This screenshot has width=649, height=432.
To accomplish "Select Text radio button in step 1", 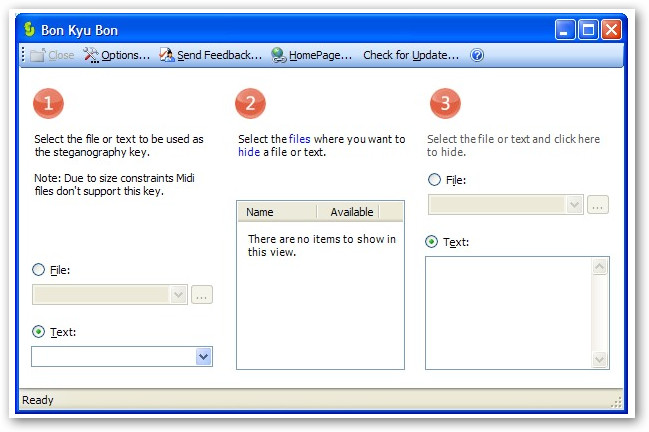I will (x=38, y=331).
